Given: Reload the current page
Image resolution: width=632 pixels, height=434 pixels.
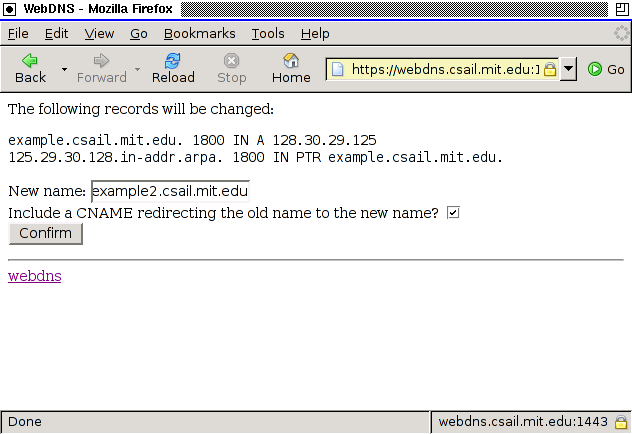Looking at the screenshot, I should tap(173, 69).
